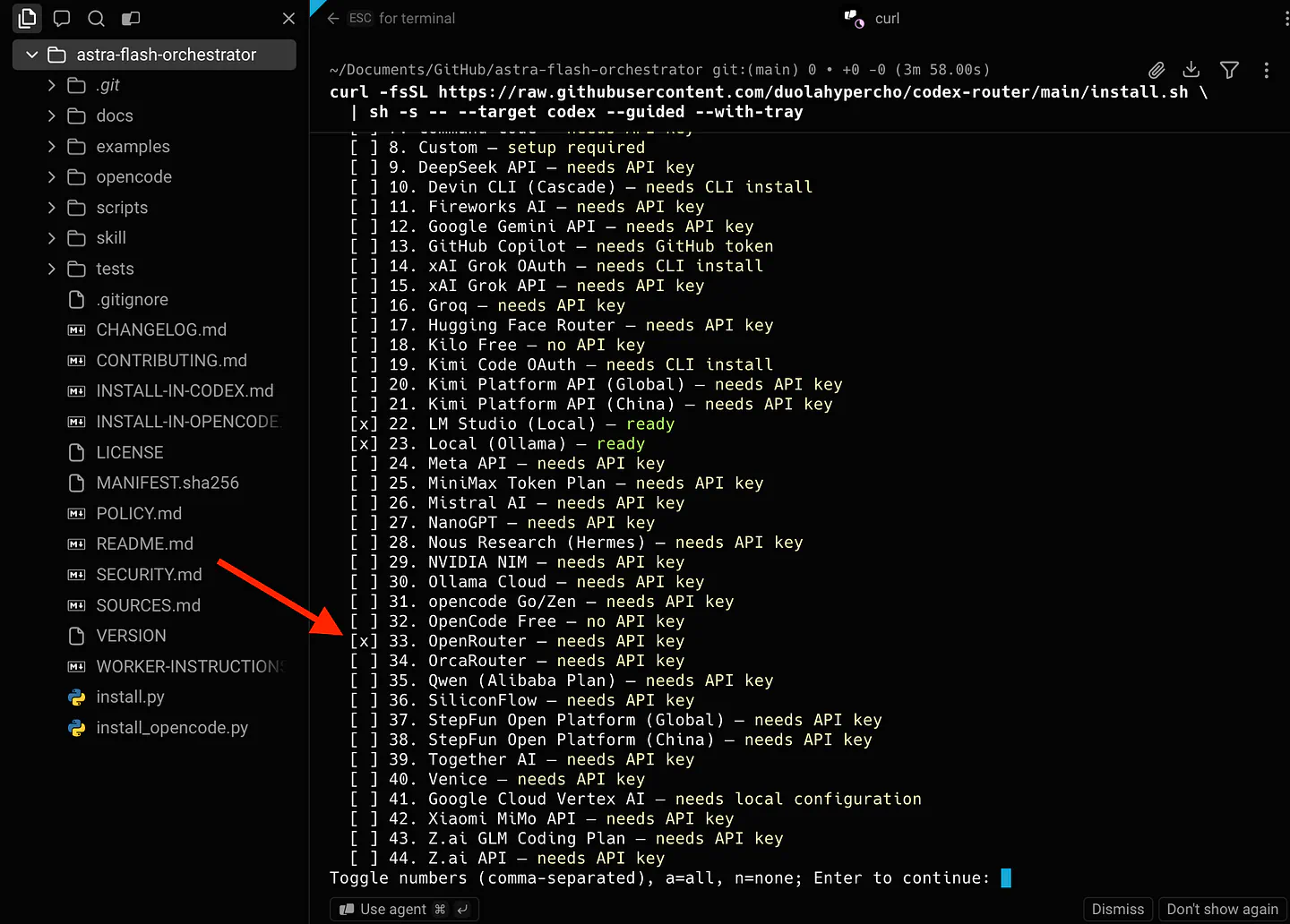Click the download output icon
1290x924 pixels.
(1191, 70)
